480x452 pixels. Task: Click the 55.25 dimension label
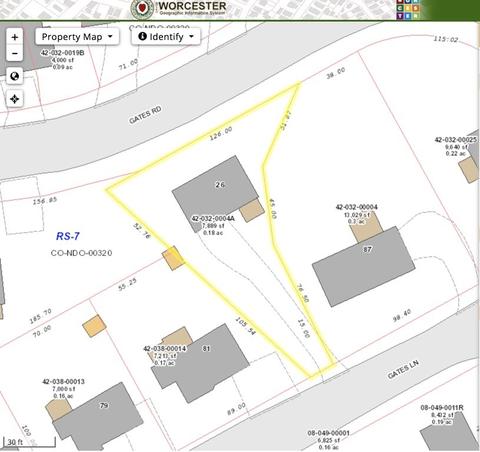pyautogui.click(x=127, y=284)
